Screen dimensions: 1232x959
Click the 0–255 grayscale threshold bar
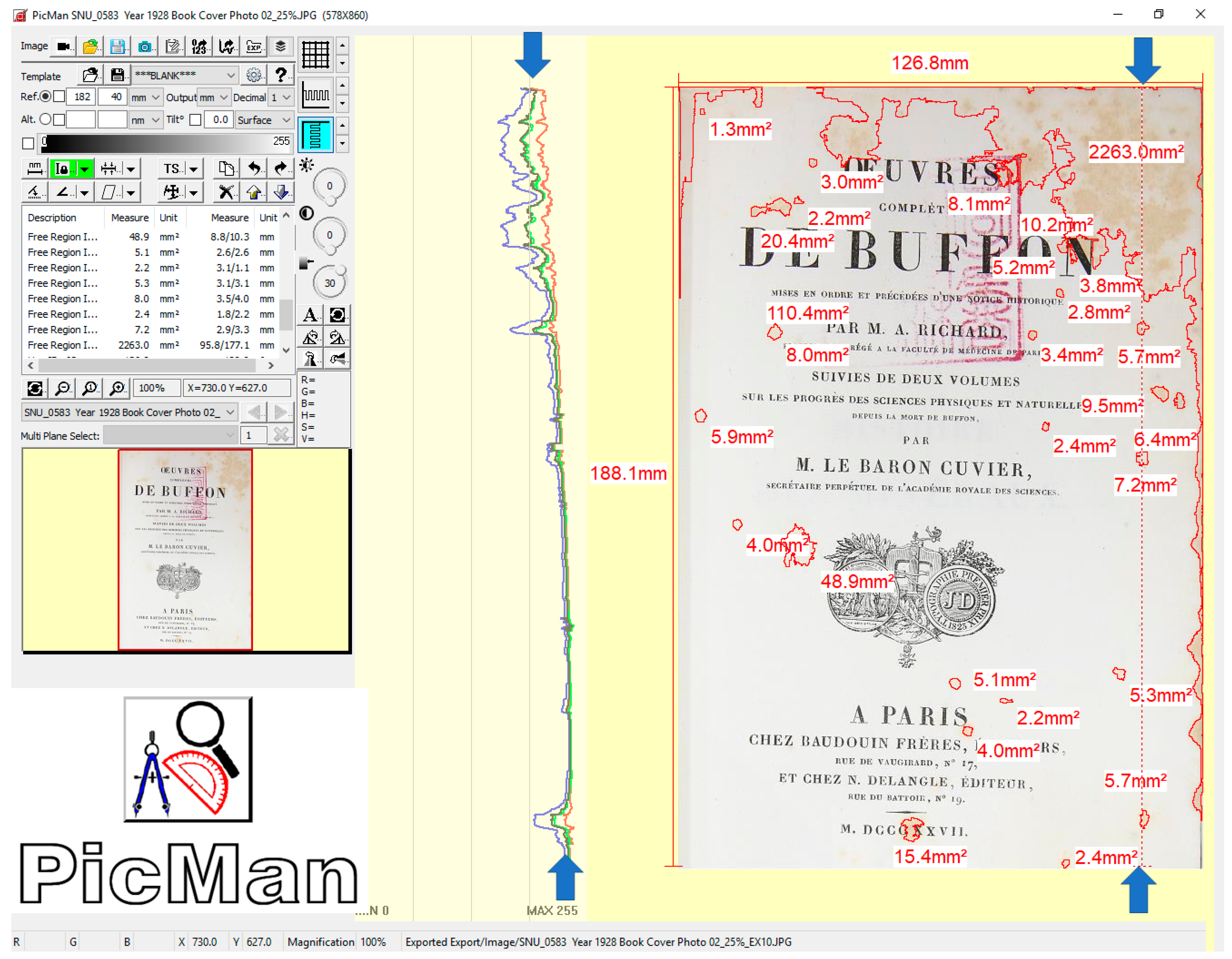pos(166,143)
